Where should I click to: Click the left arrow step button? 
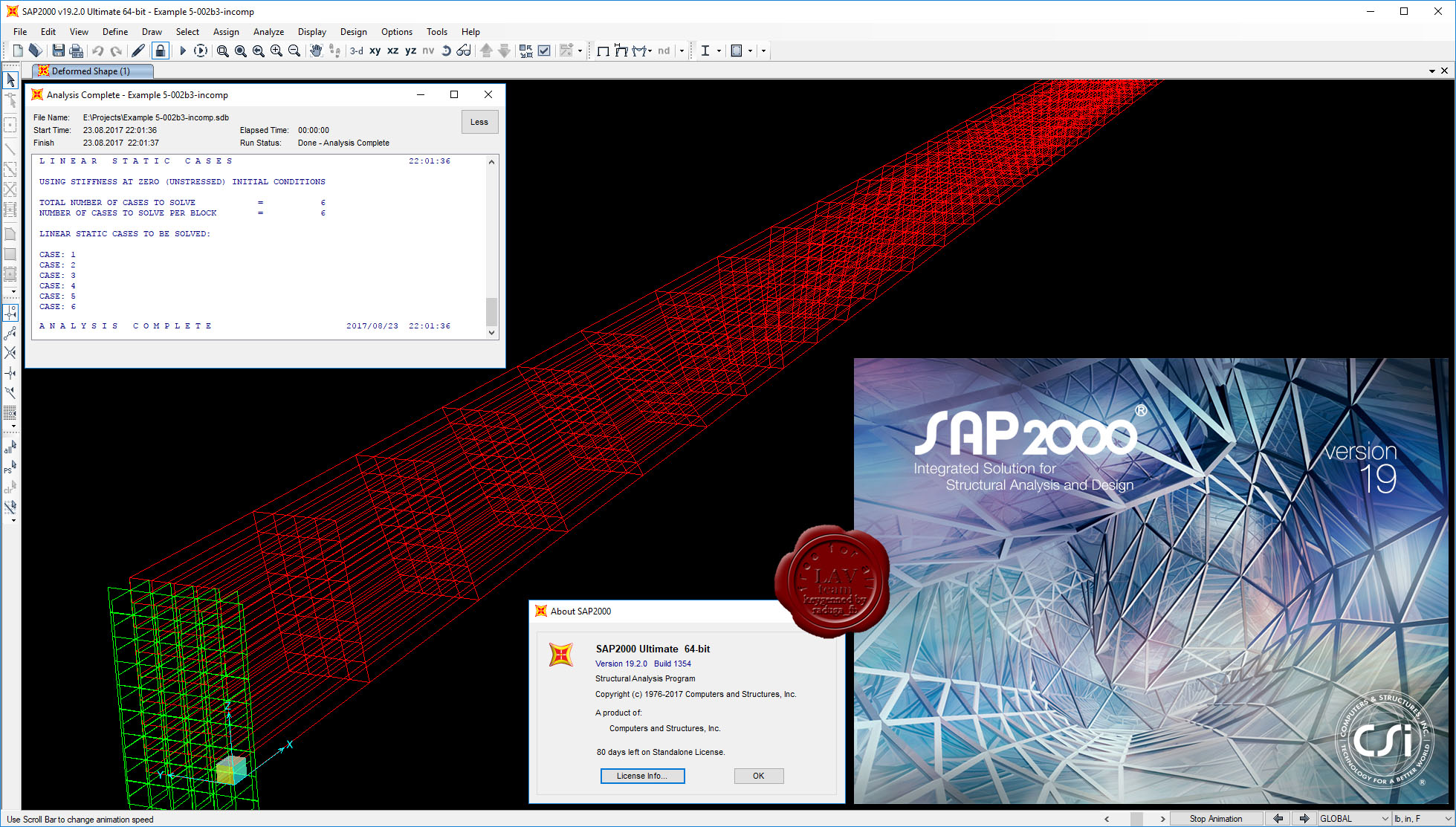pos(1278,819)
